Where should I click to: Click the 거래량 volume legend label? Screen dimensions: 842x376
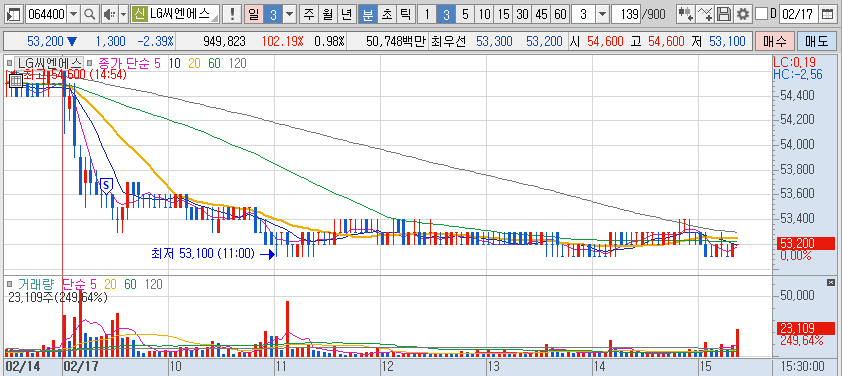tap(37, 284)
